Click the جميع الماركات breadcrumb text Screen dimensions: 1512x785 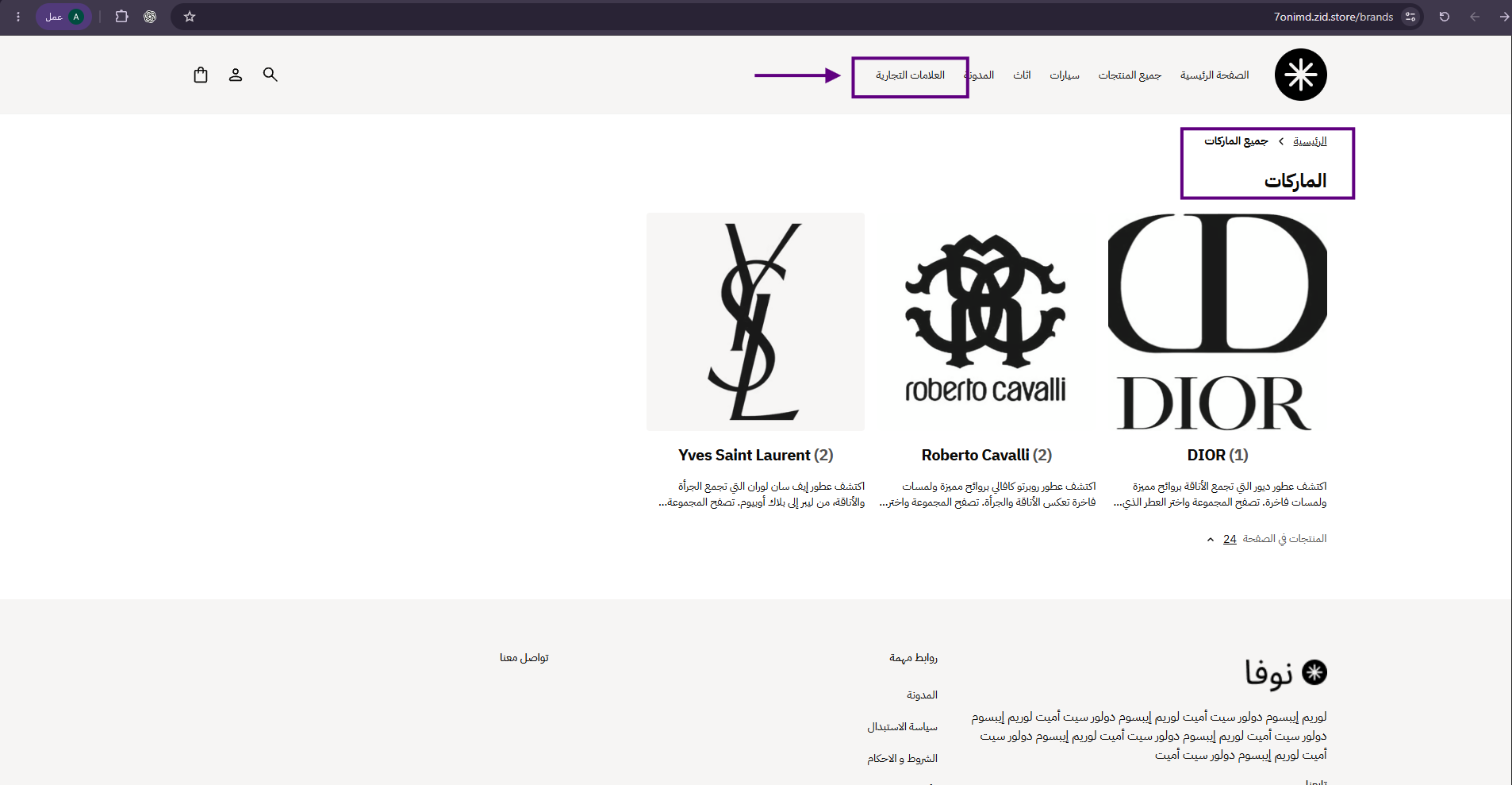(1236, 141)
